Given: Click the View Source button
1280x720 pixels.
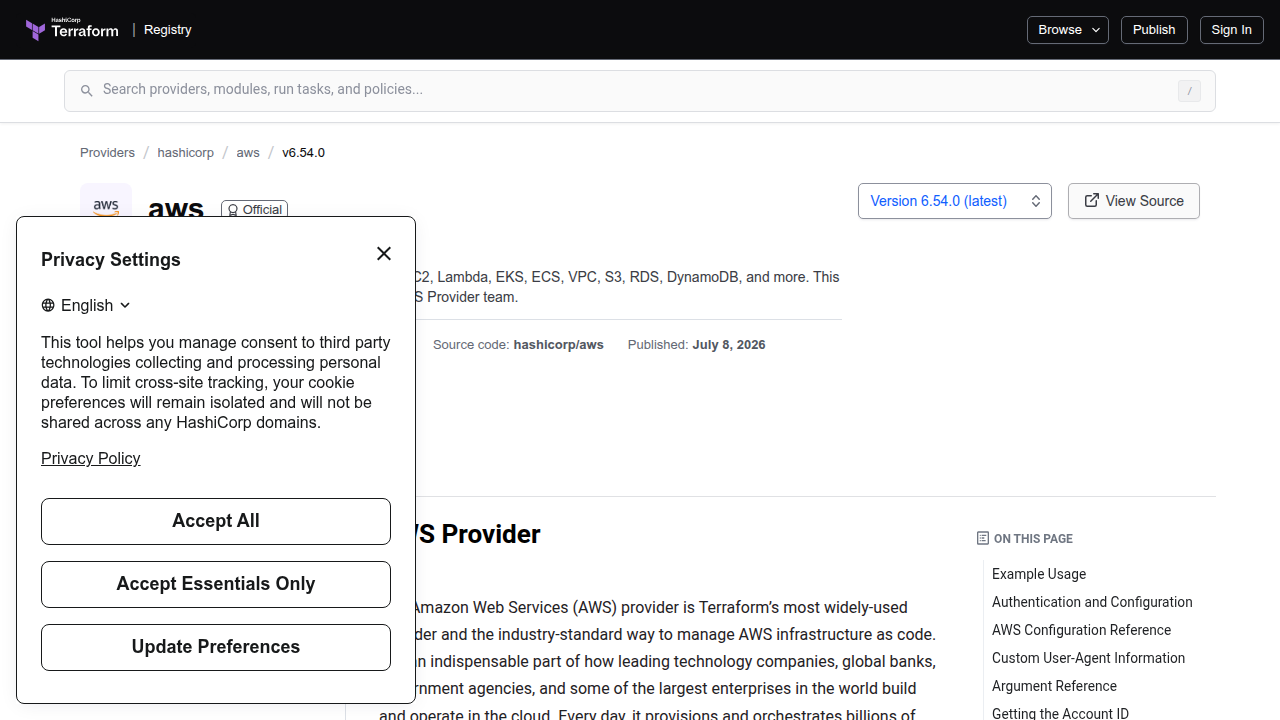Looking at the screenshot, I should [x=1134, y=201].
